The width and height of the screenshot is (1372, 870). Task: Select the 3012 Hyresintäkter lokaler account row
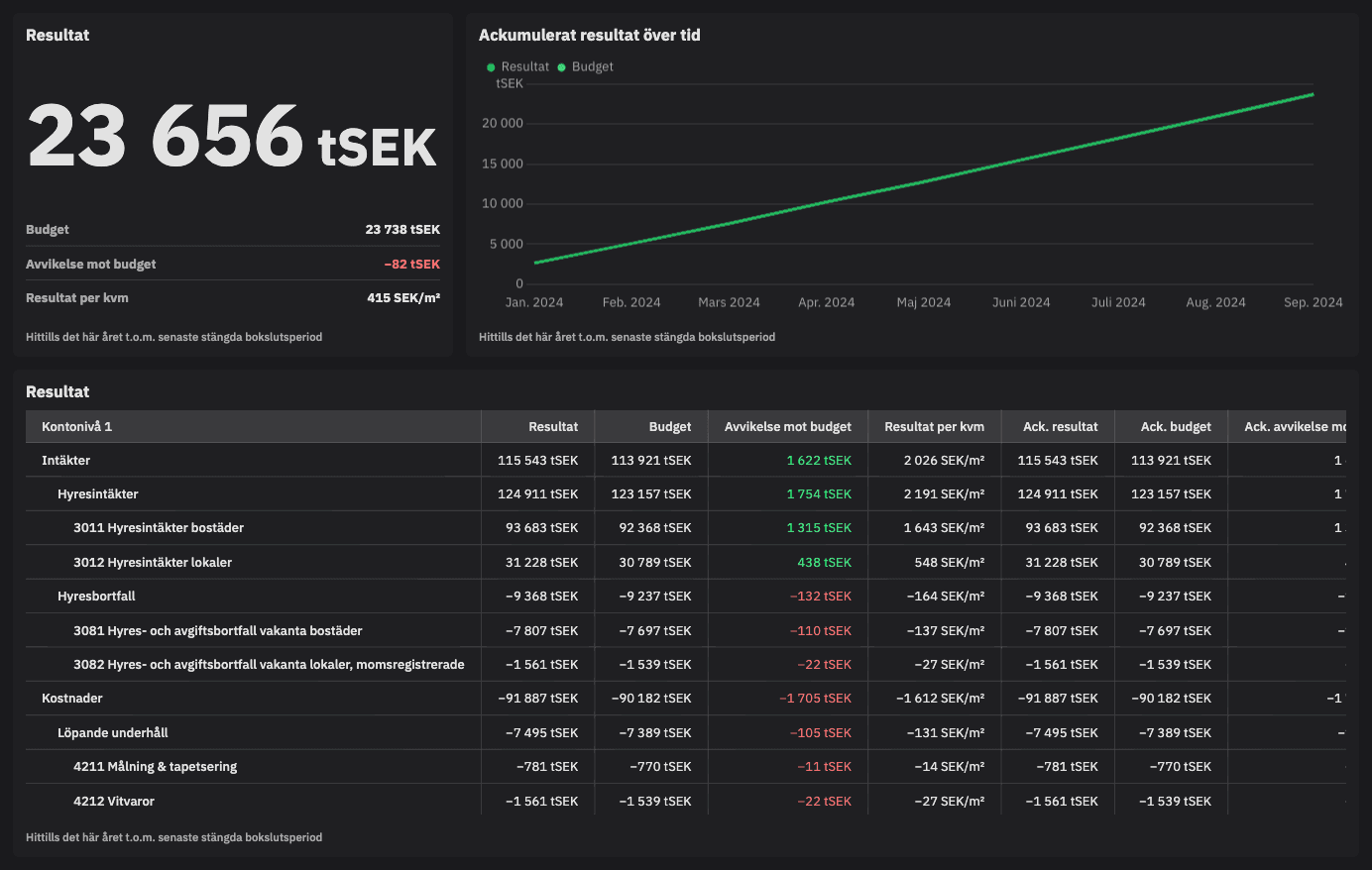(153, 562)
